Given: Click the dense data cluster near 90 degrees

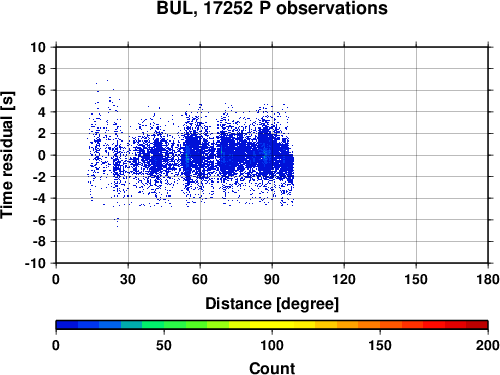Looking at the screenshot, I should (x=266, y=153).
